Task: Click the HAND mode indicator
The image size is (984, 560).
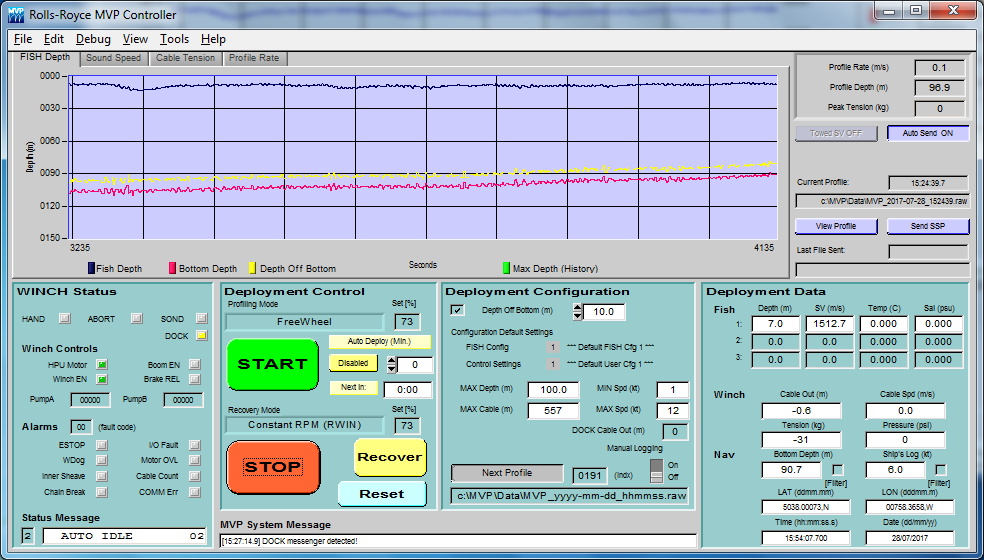Action: pos(65,319)
